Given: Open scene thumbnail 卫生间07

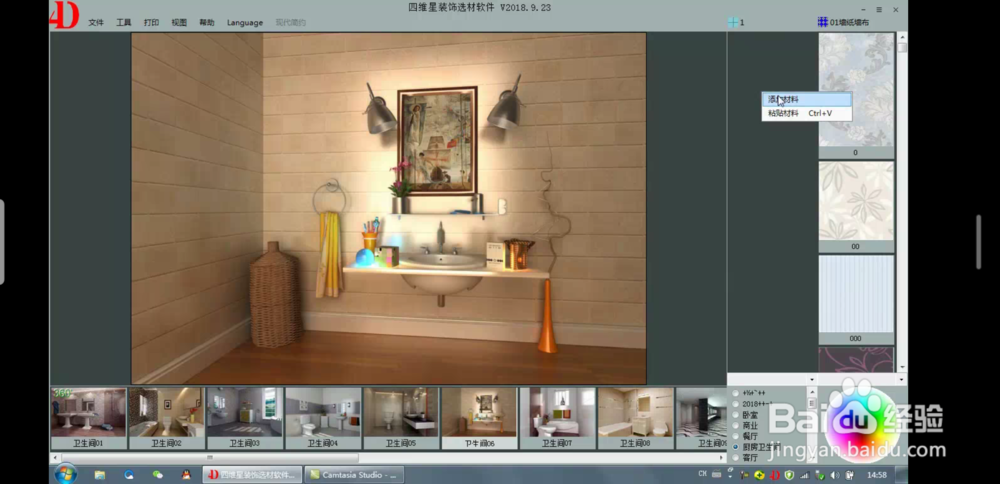Looking at the screenshot, I should (557, 418).
